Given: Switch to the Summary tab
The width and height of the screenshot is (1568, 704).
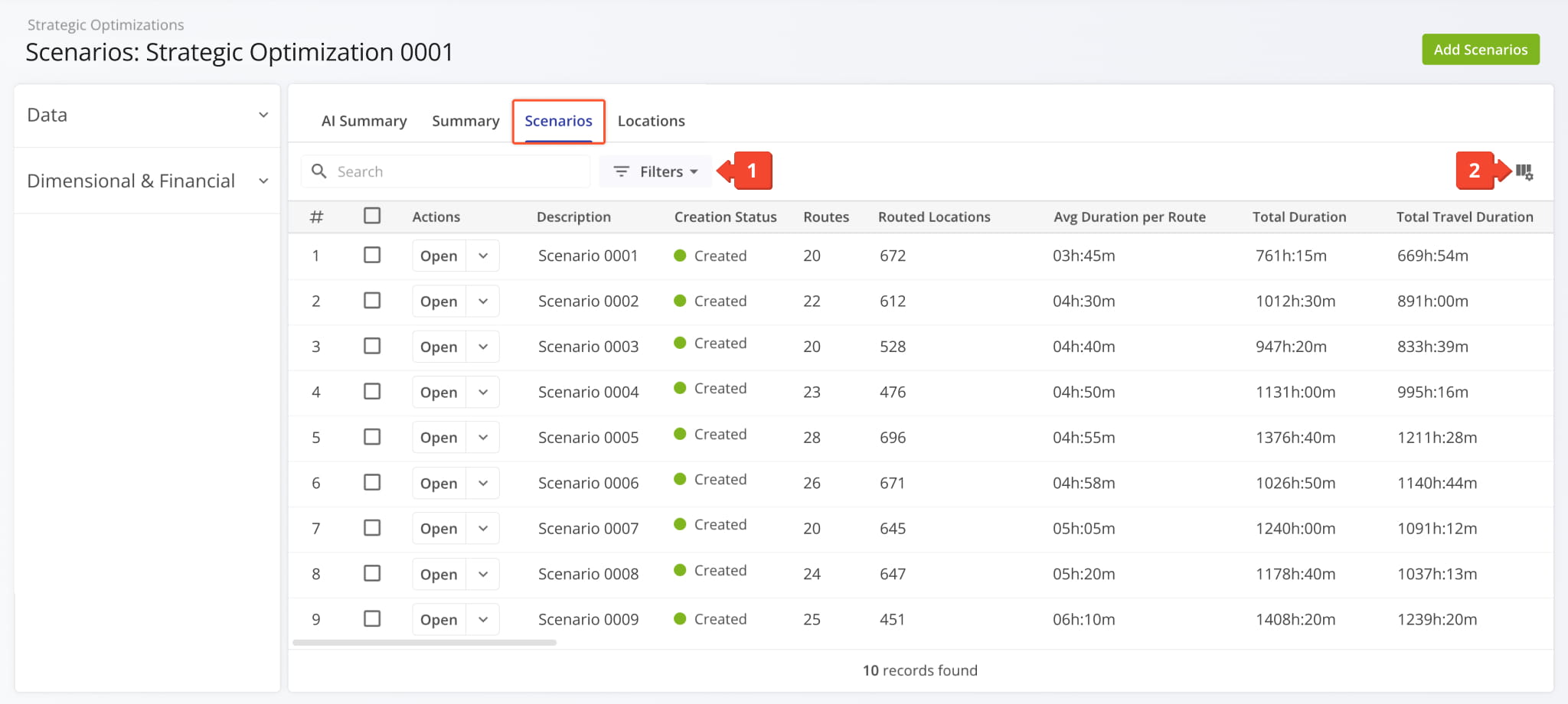Looking at the screenshot, I should 465,121.
